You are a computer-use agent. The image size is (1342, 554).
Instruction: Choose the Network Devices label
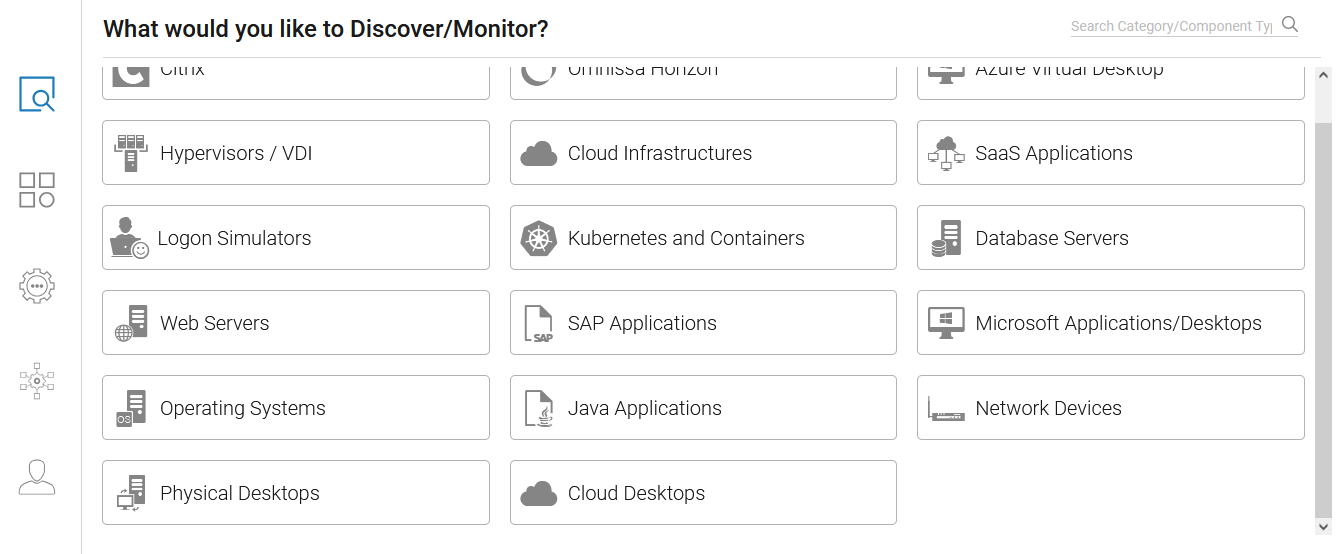click(x=1049, y=408)
